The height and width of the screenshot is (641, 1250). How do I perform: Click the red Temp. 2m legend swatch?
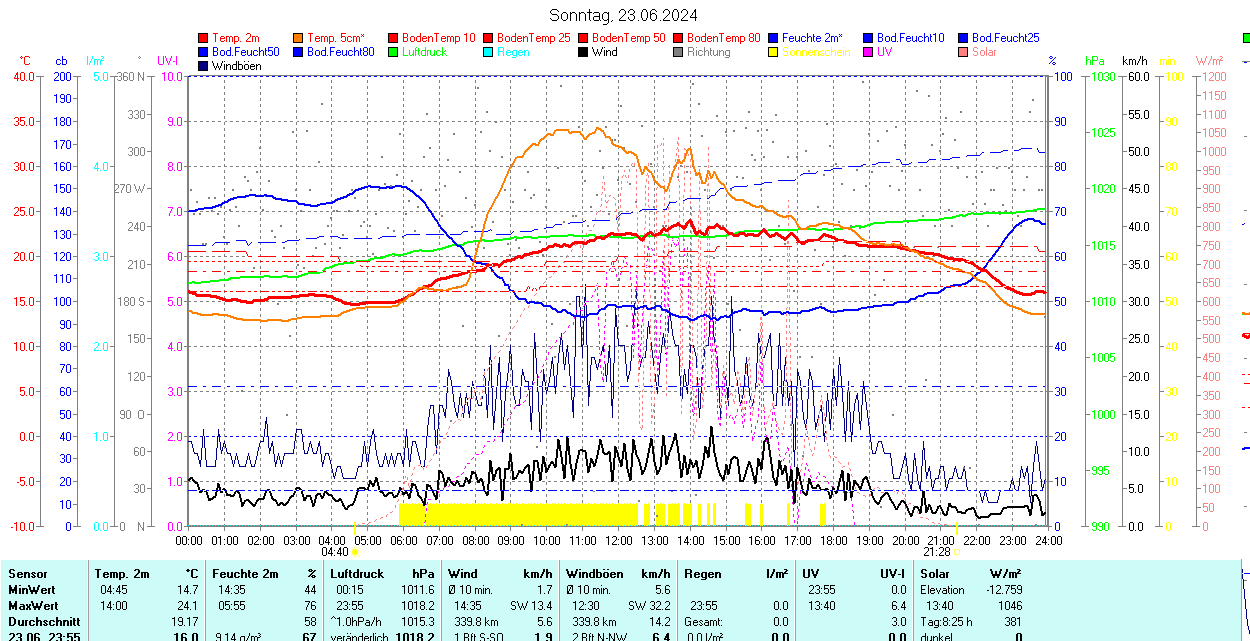click(204, 38)
